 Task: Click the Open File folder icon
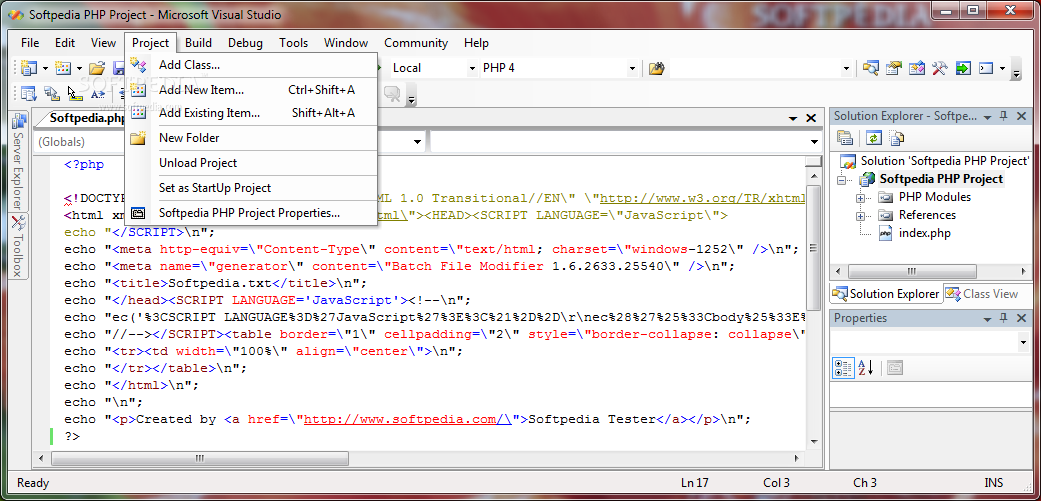98,68
